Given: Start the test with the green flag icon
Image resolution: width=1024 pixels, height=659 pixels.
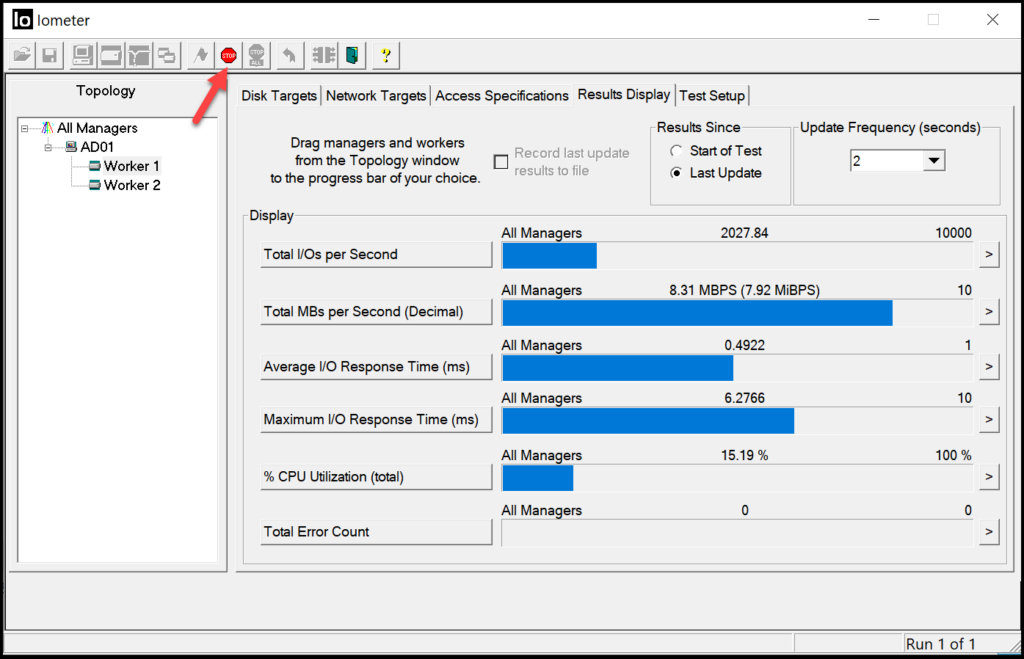Looking at the screenshot, I should tap(199, 55).
